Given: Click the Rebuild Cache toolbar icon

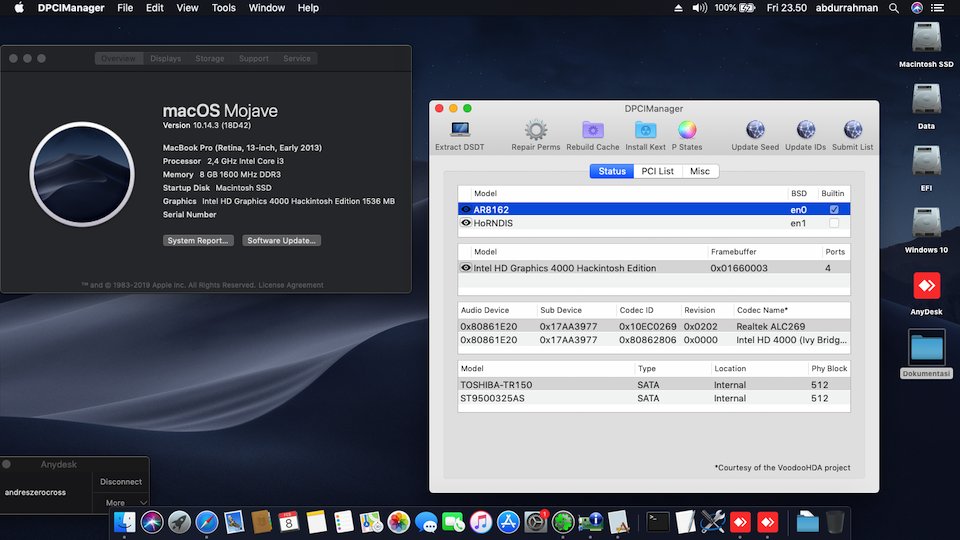Looking at the screenshot, I should [593, 130].
